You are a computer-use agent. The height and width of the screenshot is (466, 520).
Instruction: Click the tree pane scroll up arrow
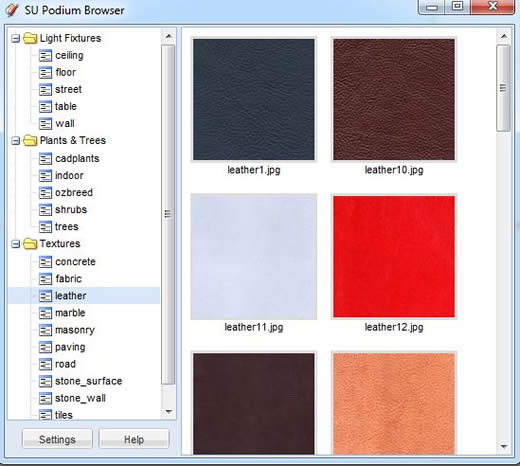169,36
